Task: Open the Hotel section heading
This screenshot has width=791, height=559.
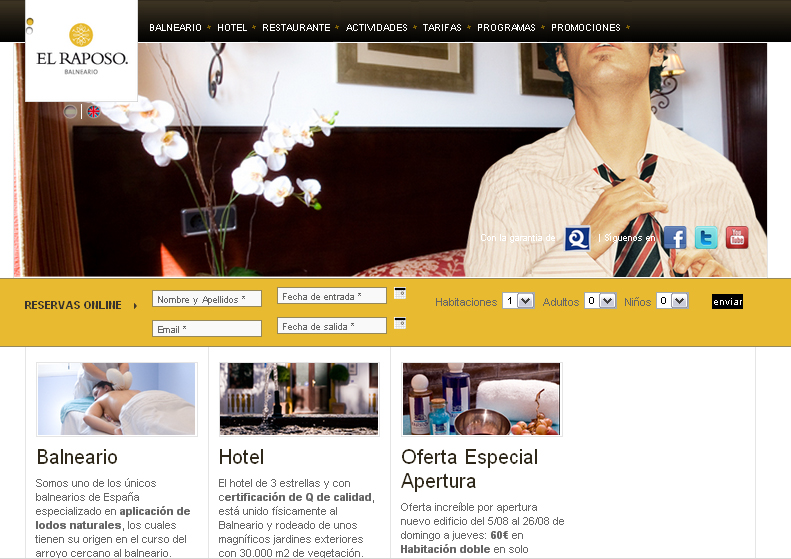Action: pos(241,457)
